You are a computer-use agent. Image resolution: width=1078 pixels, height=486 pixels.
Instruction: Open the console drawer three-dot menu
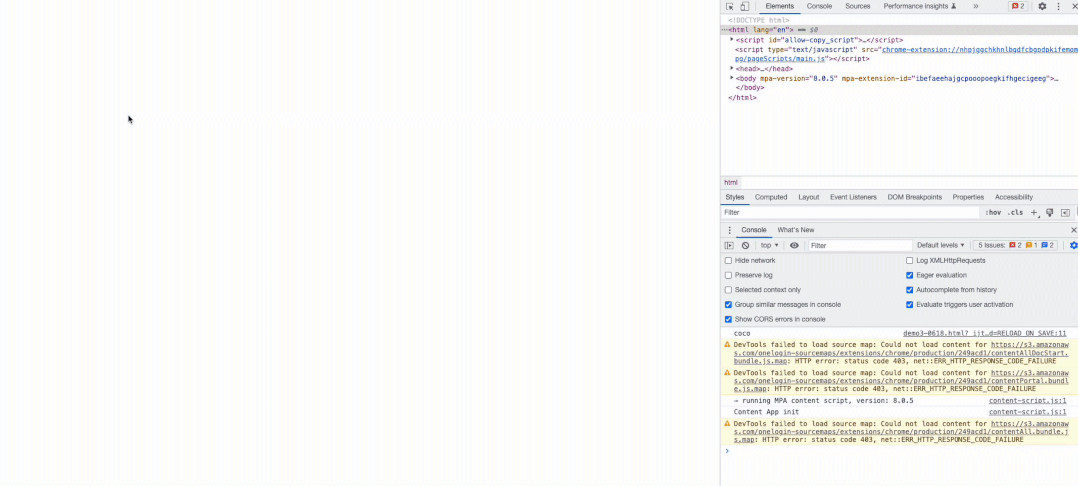pyautogui.click(x=729, y=230)
